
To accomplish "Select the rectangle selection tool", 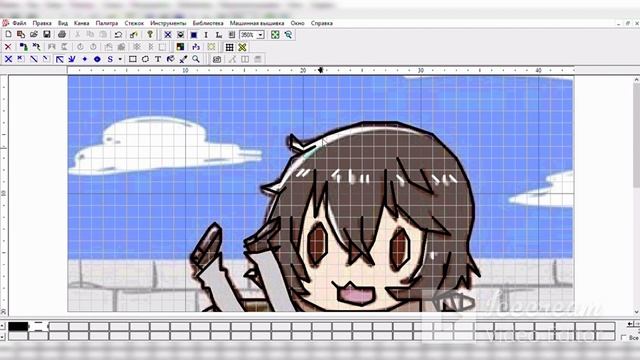I will pos(133,59).
